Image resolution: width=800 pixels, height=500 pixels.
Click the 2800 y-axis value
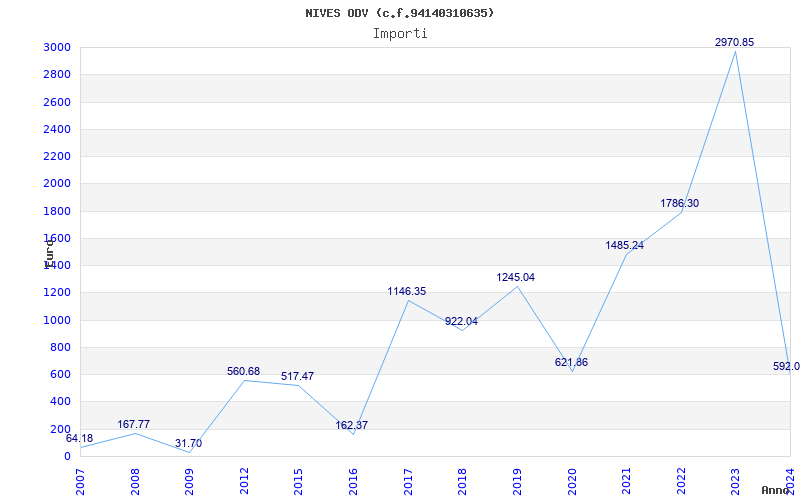pos(57,74)
